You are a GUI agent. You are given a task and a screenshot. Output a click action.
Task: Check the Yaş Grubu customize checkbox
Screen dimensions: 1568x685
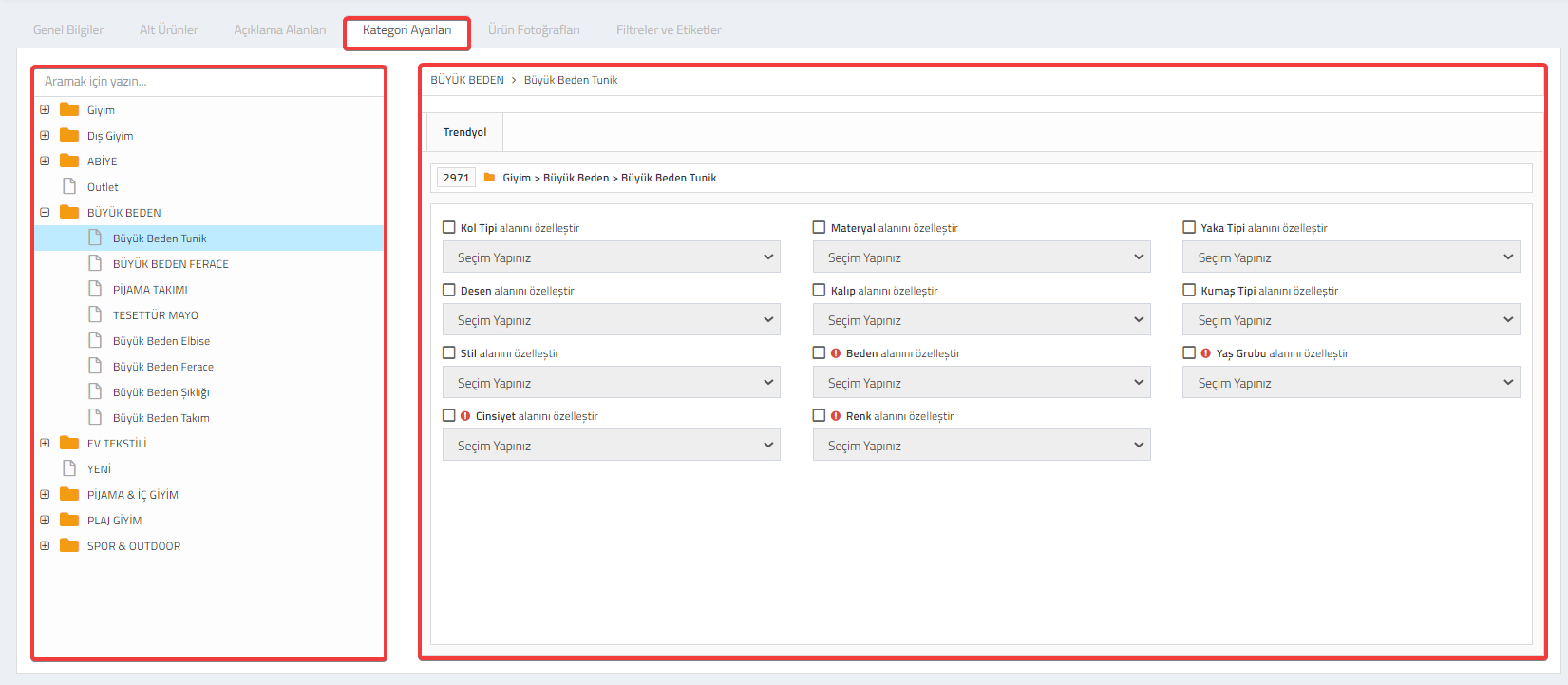1189,352
